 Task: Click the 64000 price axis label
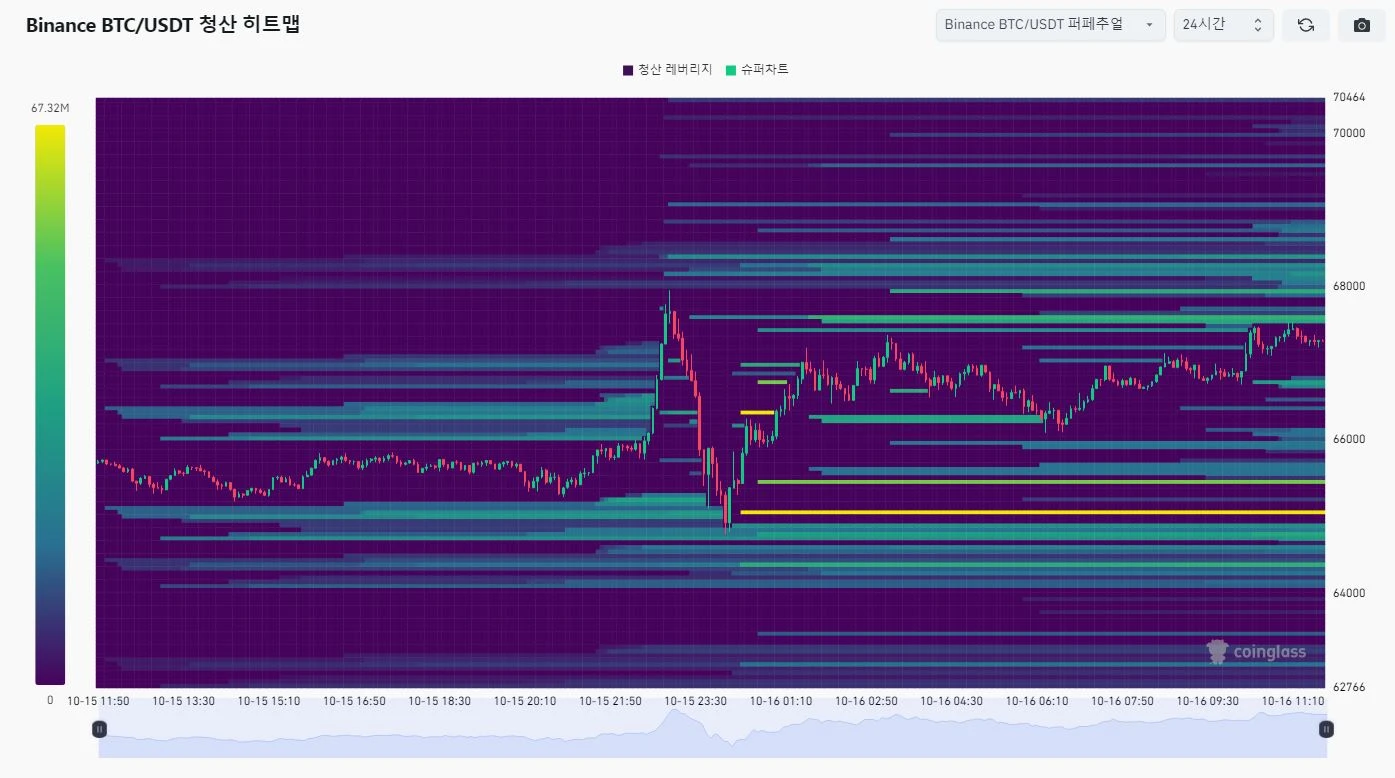1349,593
